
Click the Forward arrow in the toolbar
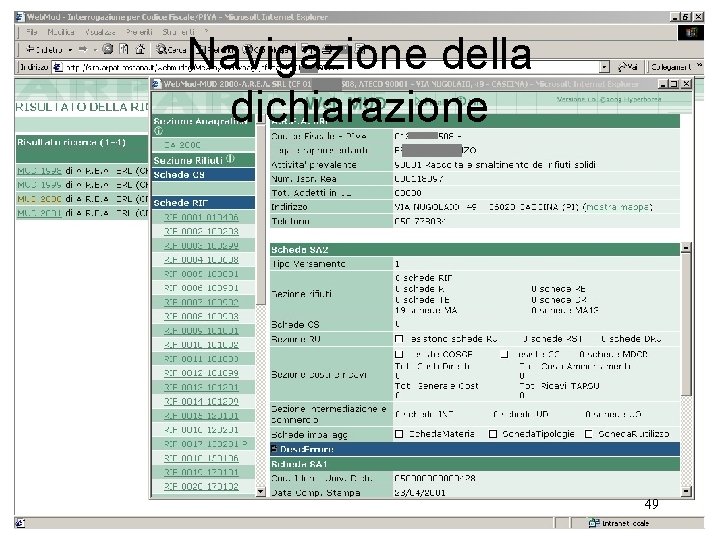click(83, 49)
